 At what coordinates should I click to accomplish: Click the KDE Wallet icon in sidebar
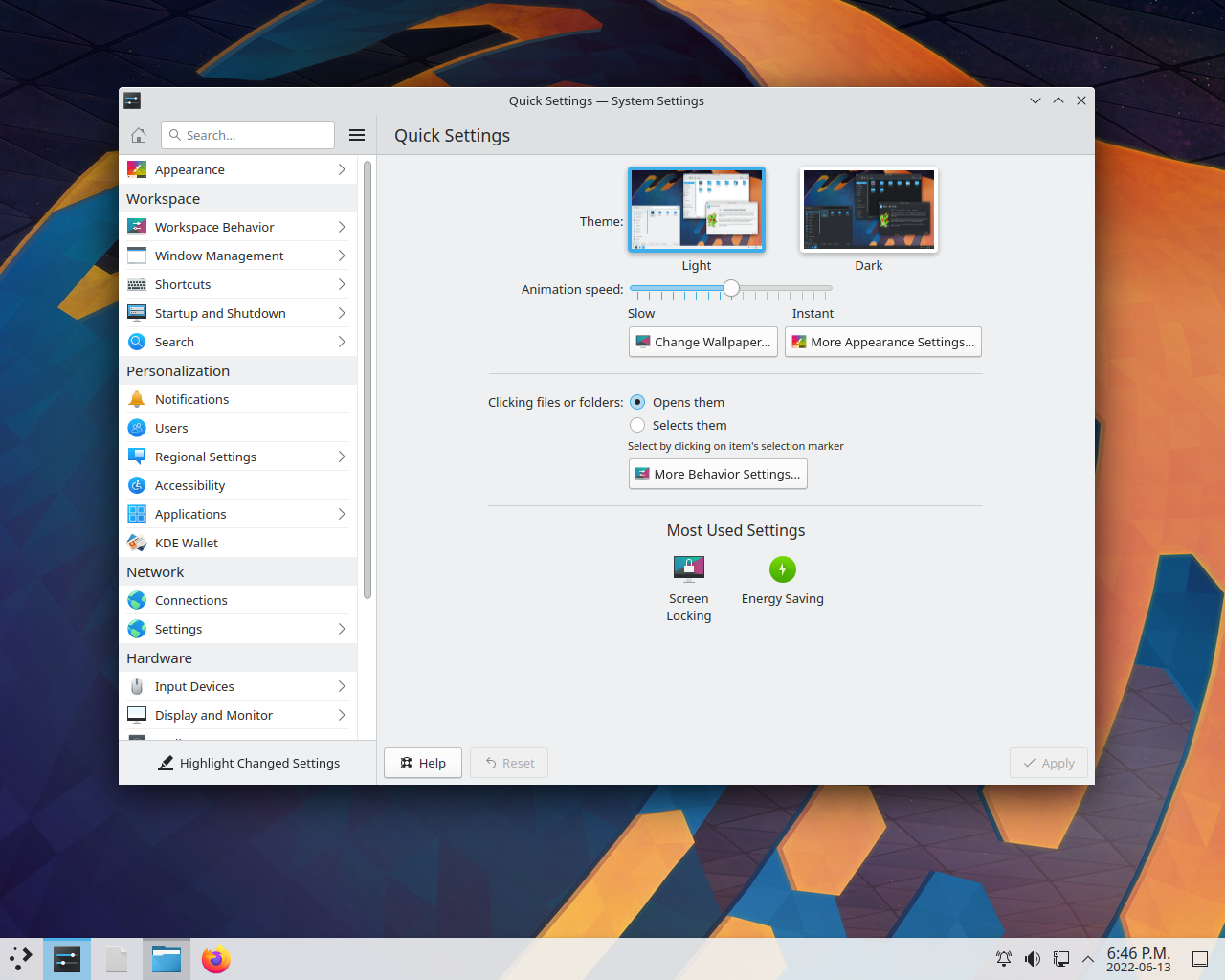pos(137,543)
